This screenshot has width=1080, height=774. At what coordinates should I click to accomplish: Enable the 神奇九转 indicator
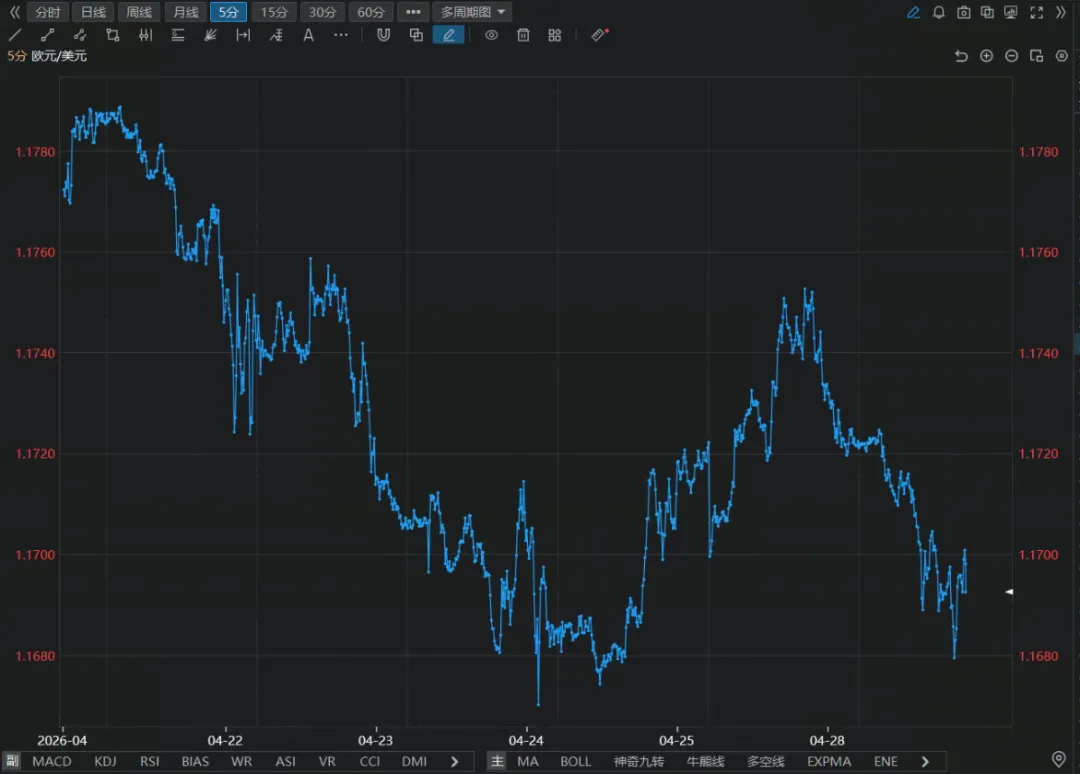[638, 762]
